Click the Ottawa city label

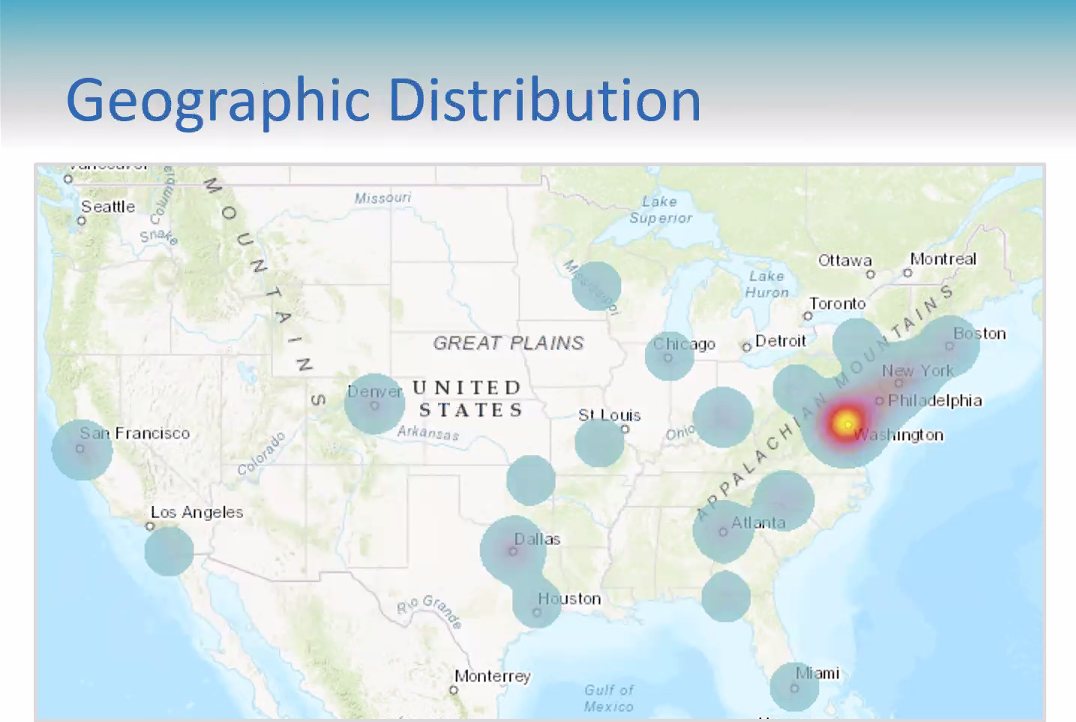pyautogui.click(x=845, y=261)
